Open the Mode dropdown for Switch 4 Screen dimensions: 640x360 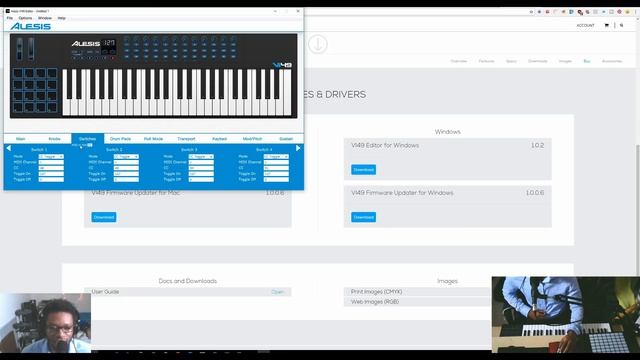276,156
